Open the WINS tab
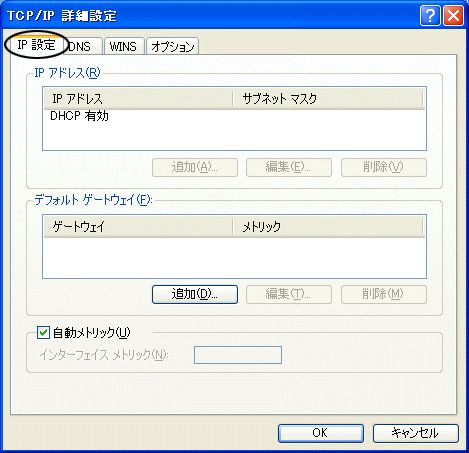Screen dimensions: 469x453 click(x=124, y=46)
